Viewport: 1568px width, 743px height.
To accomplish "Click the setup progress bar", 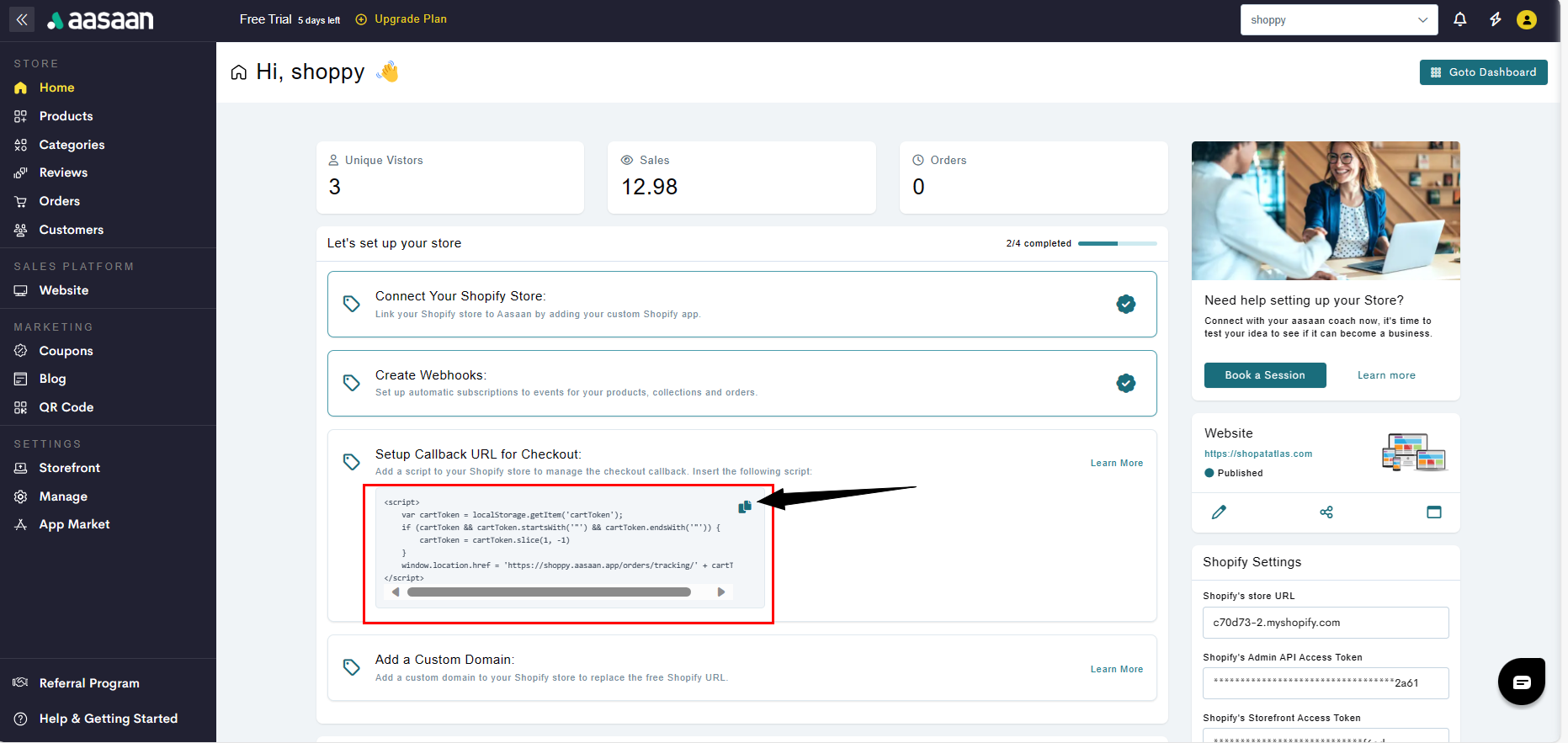I will point(1117,243).
